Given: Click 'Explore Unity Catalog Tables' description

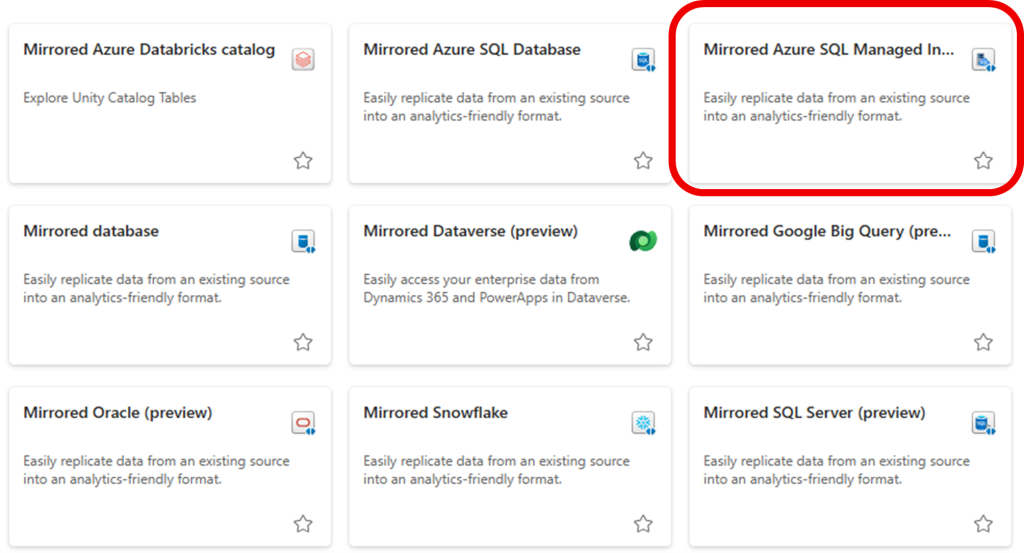Looking at the screenshot, I should click(110, 98).
